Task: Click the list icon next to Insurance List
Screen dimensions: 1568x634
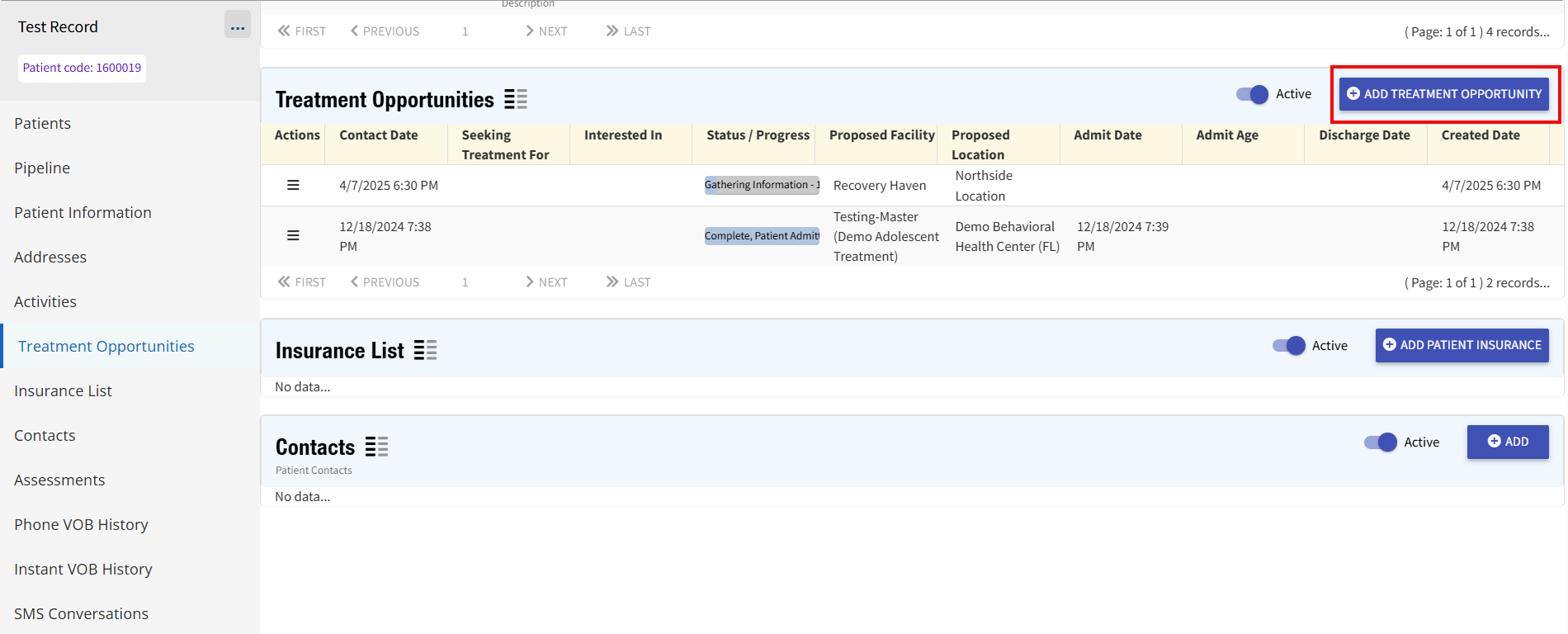Action: [x=425, y=351]
